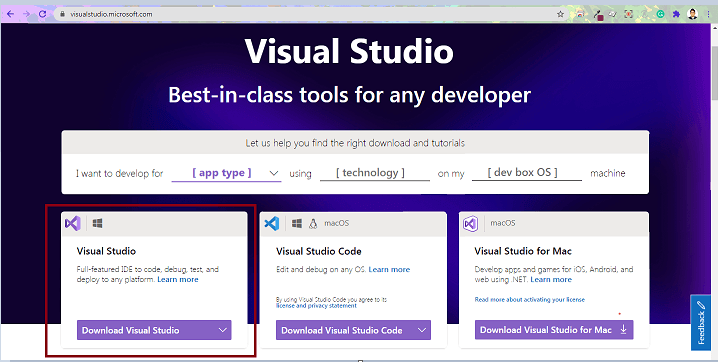
Task: Open the screen capture extension icon
Action: pos(628,14)
